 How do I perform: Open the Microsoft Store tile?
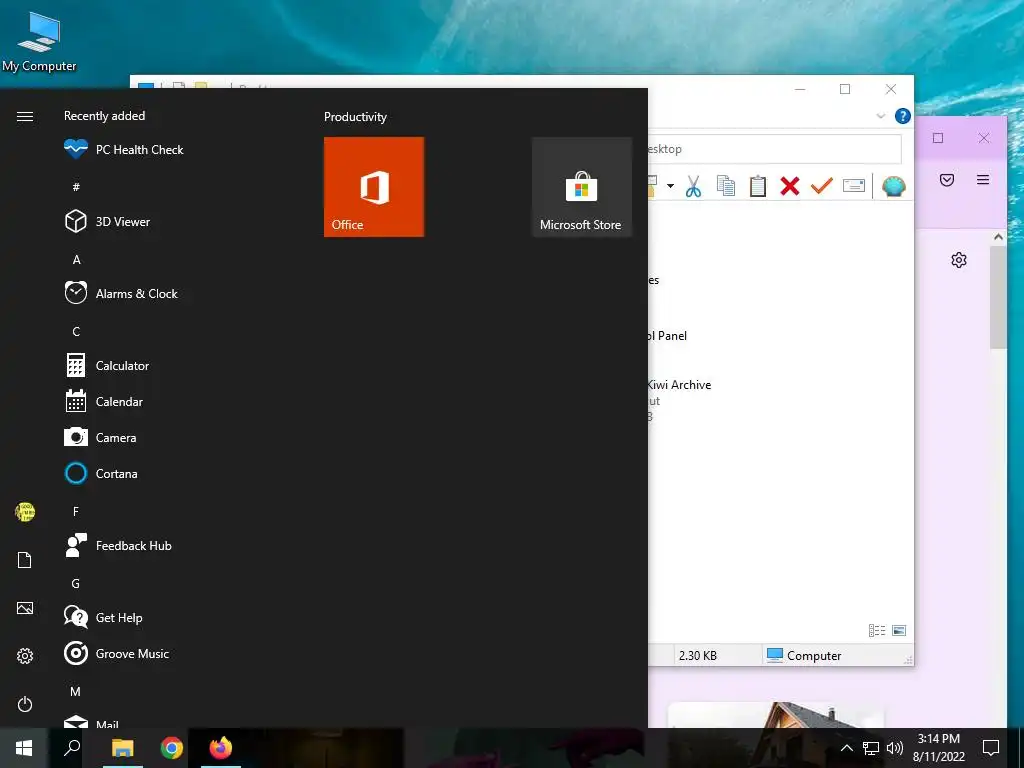tap(582, 187)
